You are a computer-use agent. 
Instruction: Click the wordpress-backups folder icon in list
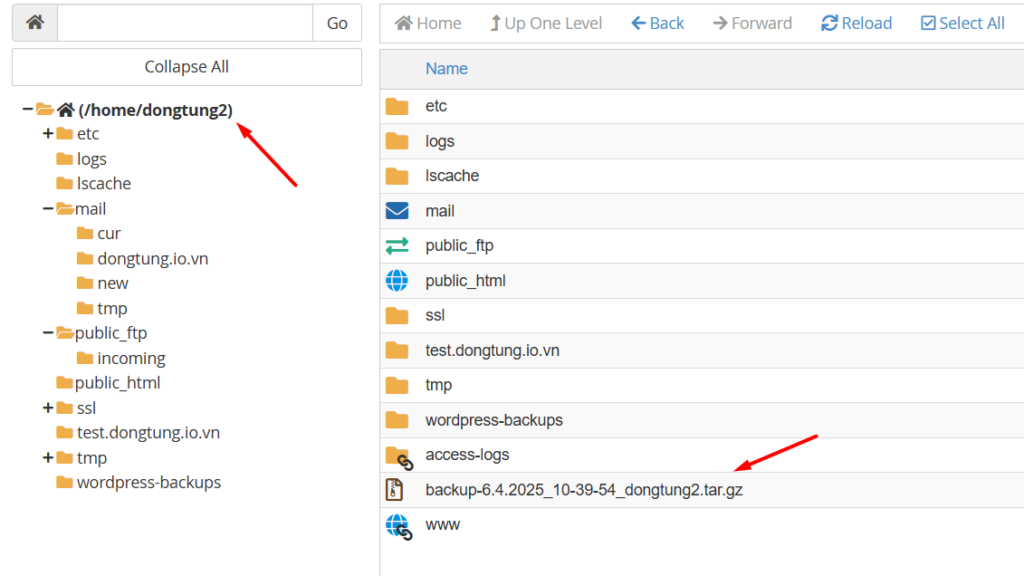pos(397,420)
